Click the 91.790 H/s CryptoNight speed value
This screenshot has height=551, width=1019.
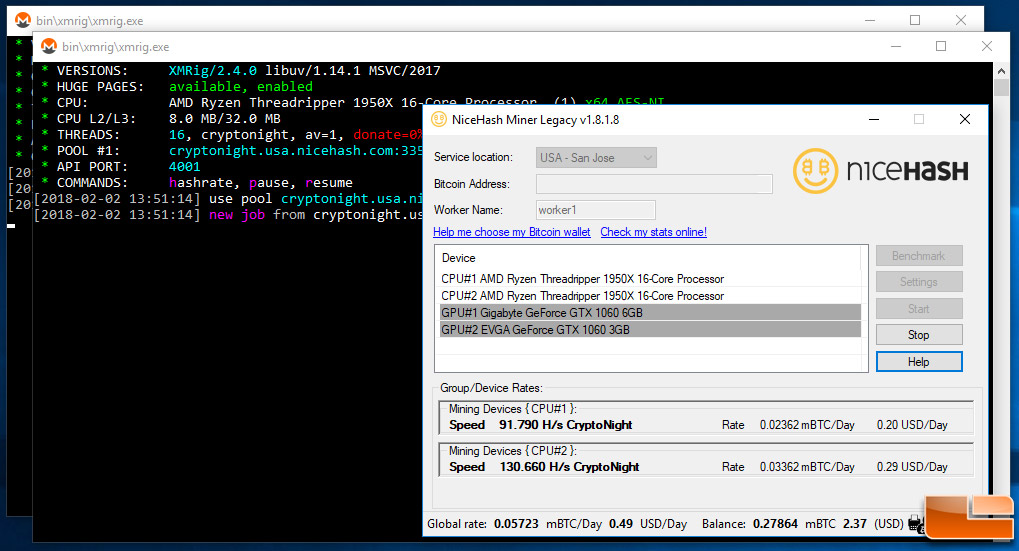tap(565, 425)
